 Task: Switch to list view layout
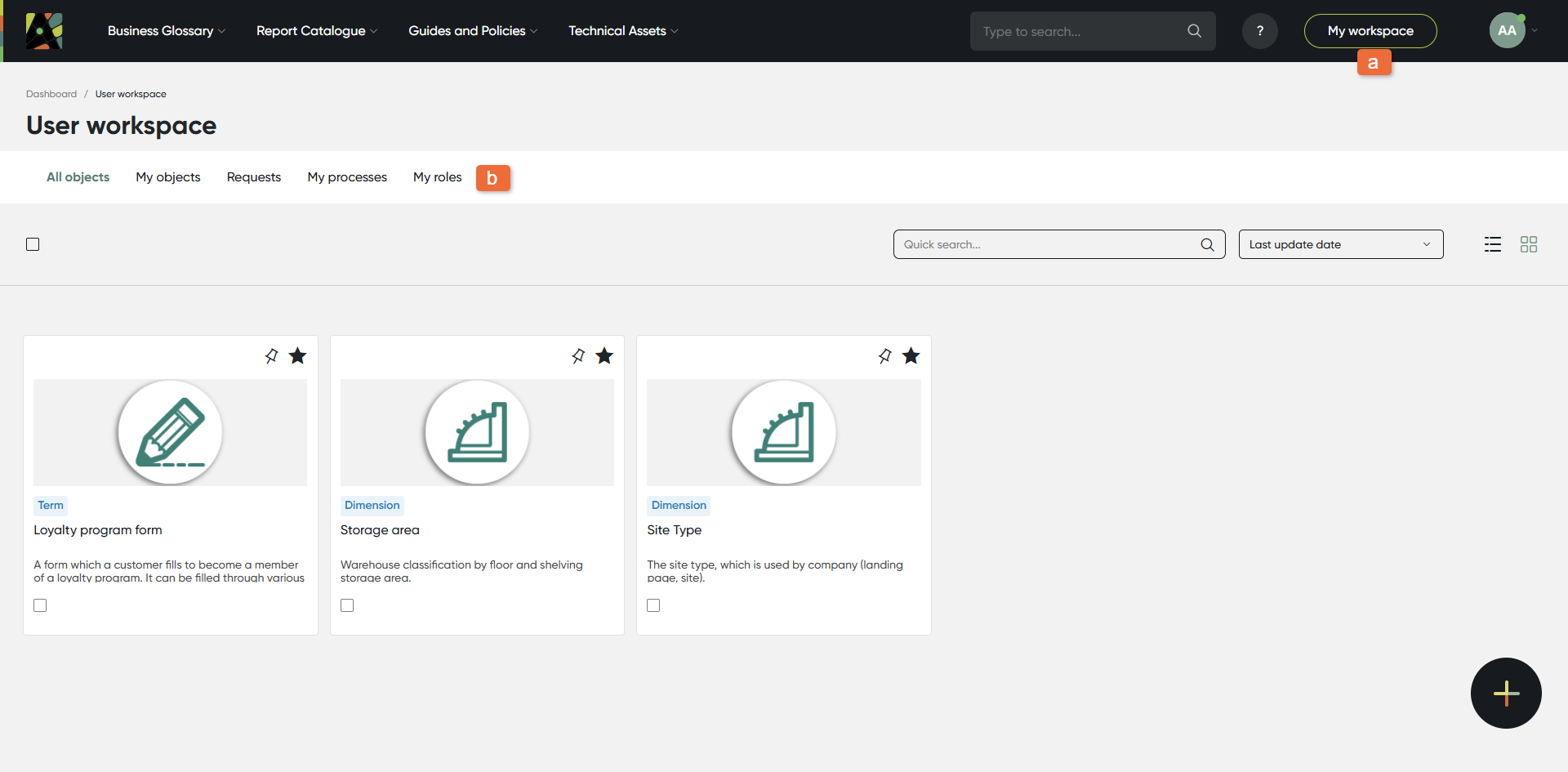click(1492, 244)
